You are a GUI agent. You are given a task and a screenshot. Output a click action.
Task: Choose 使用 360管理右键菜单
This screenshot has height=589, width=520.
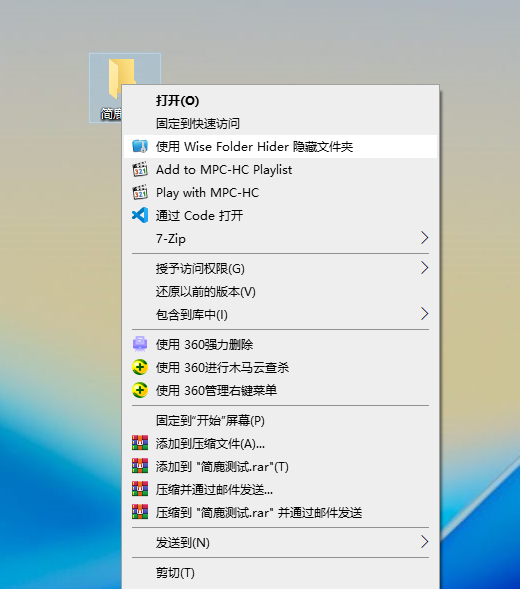pyautogui.click(x=281, y=390)
